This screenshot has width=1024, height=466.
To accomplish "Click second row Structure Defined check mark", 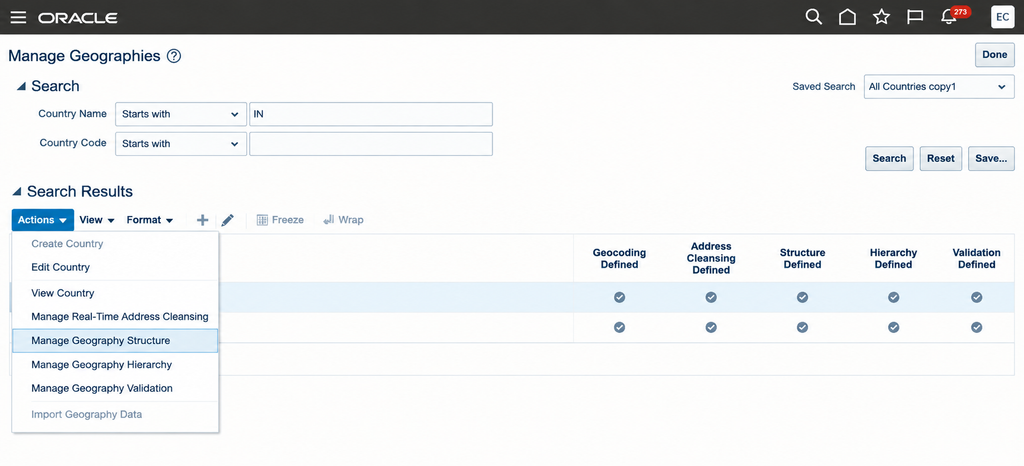I will point(803,328).
